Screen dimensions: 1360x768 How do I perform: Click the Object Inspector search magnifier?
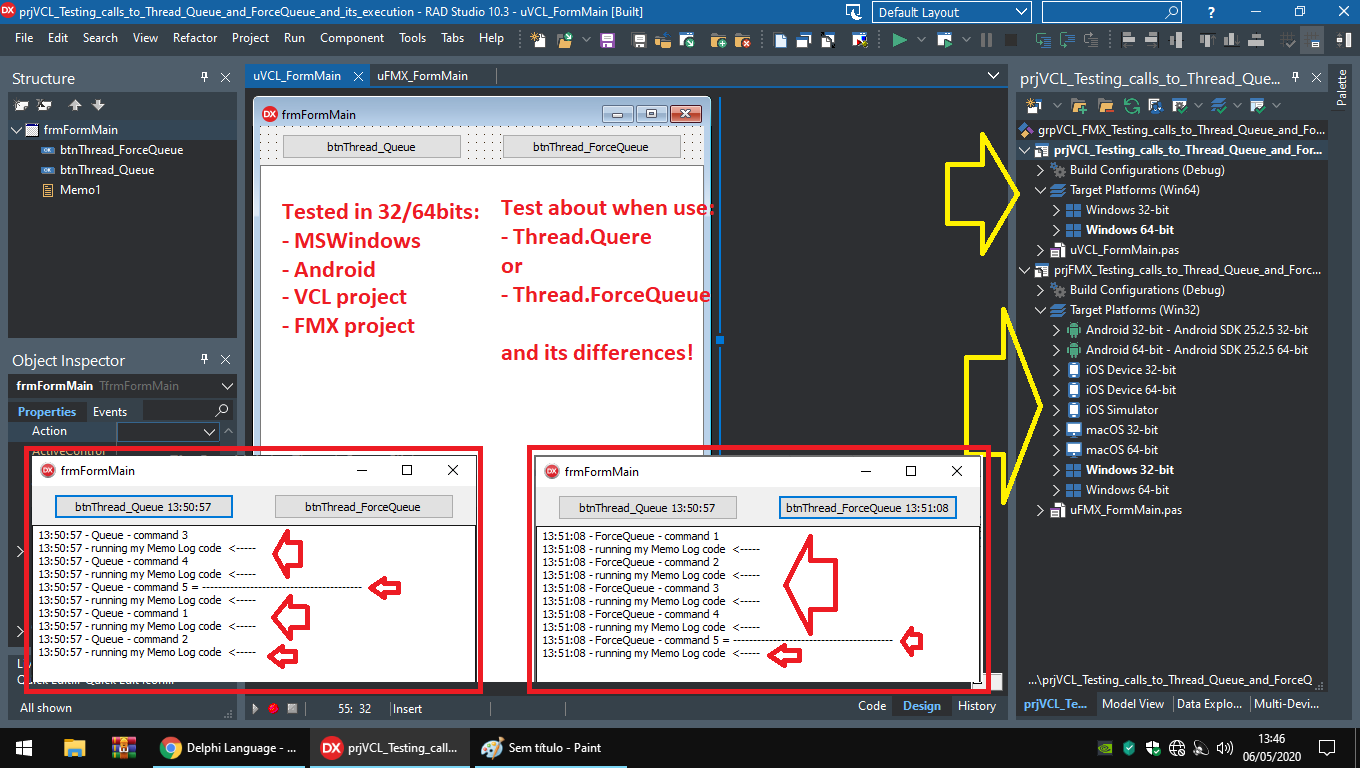(x=222, y=411)
